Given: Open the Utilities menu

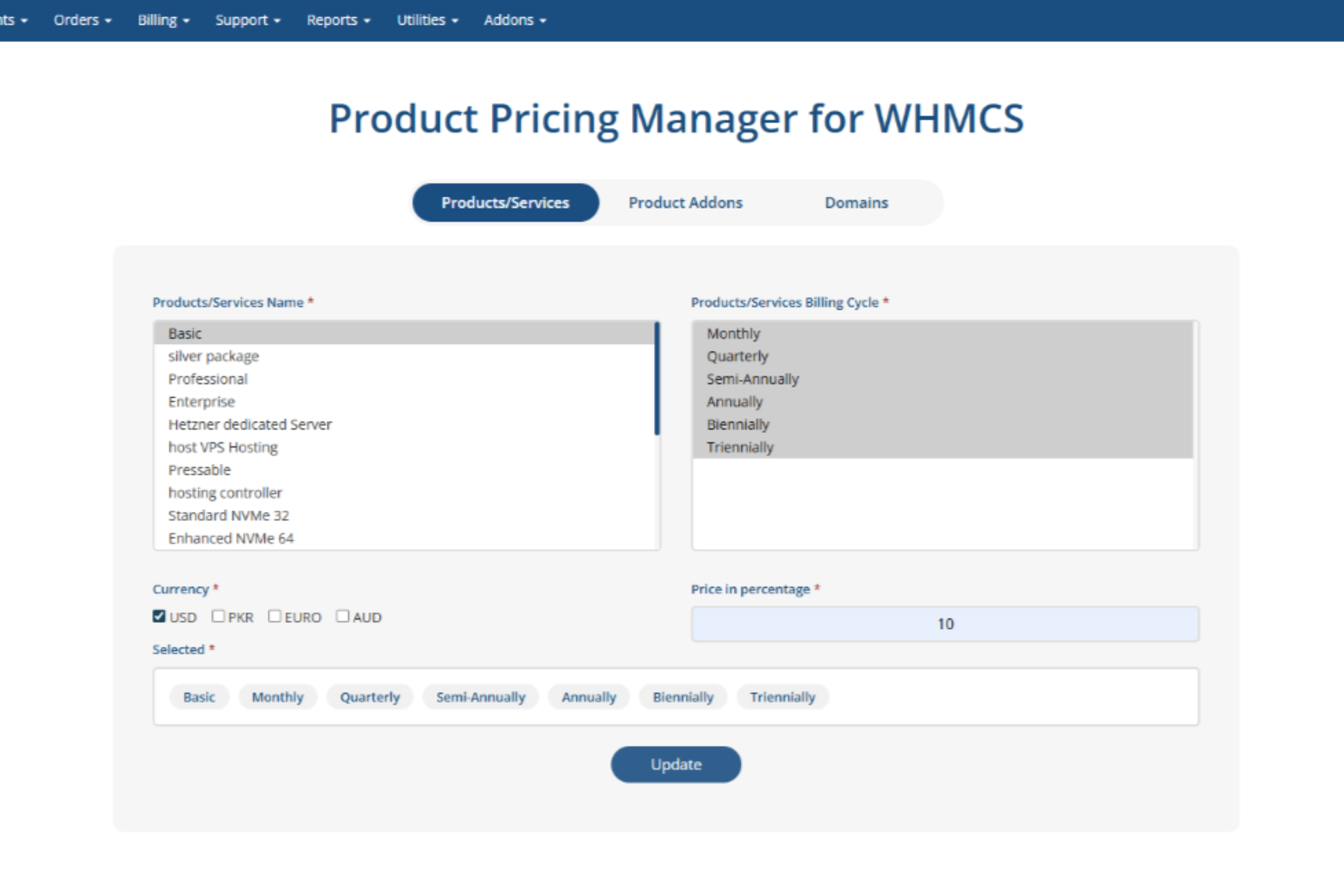Looking at the screenshot, I should [427, 20].
